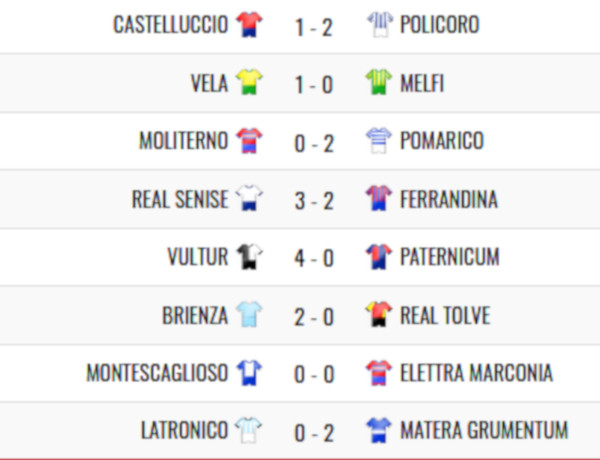Click Vultur's black and white jersey icon

pyautogui.click(x=249, y=256)
